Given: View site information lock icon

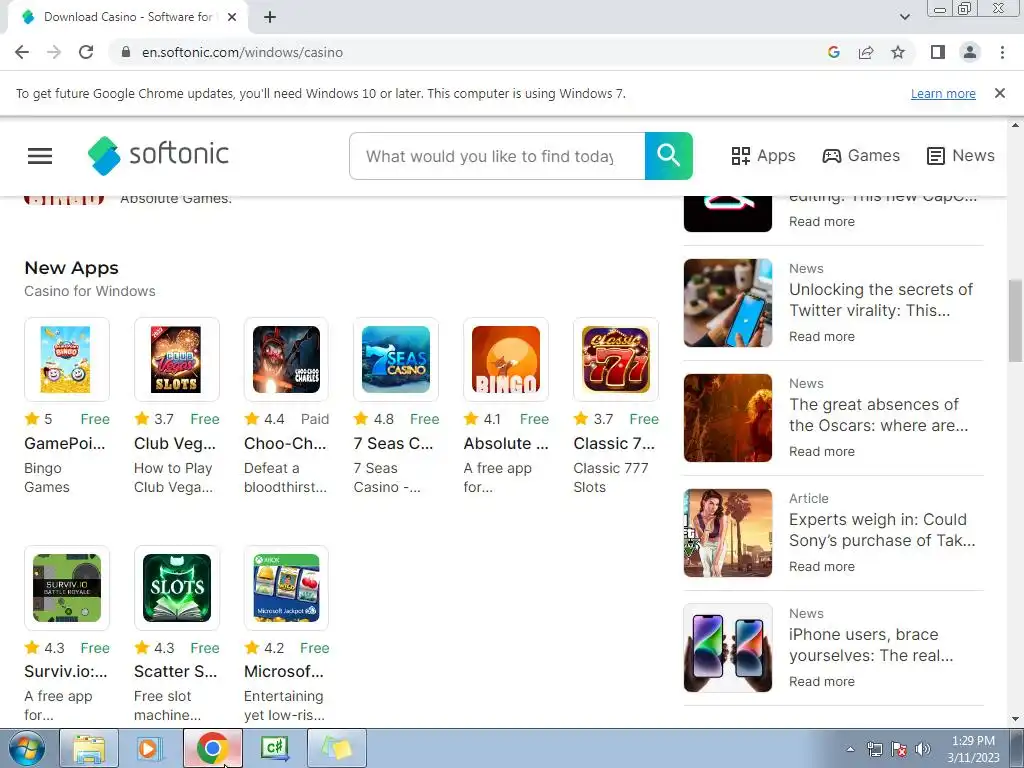Looking at the screenshot, I should (x=126, y=52).
